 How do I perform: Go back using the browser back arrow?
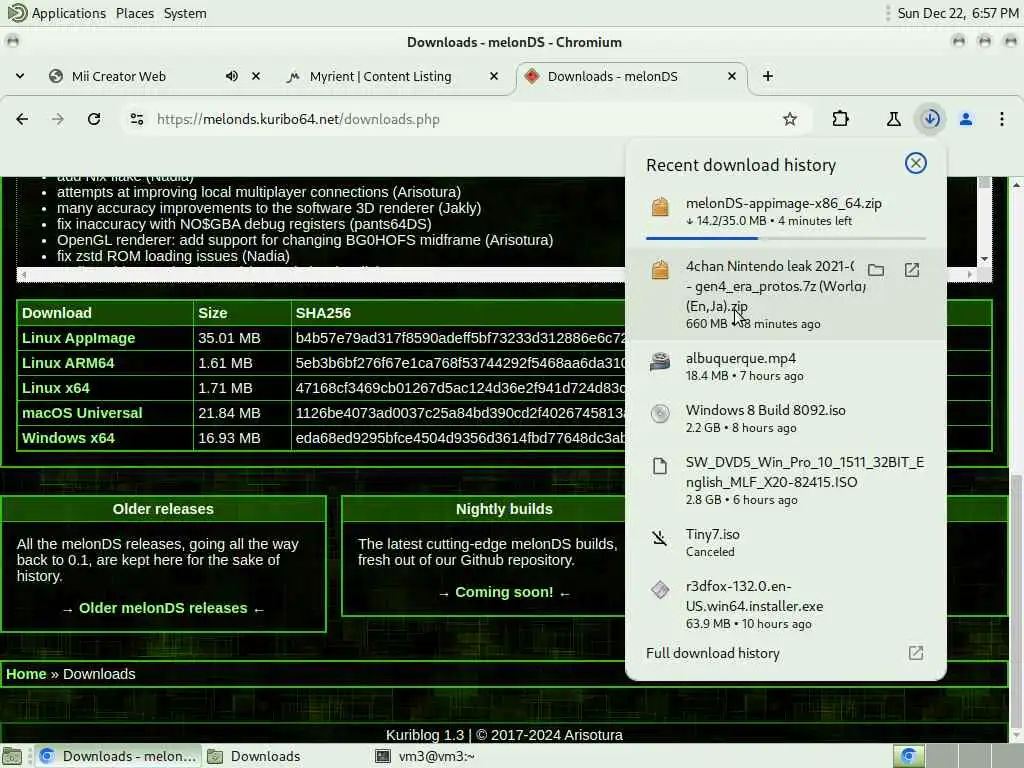tap(22, 119)
